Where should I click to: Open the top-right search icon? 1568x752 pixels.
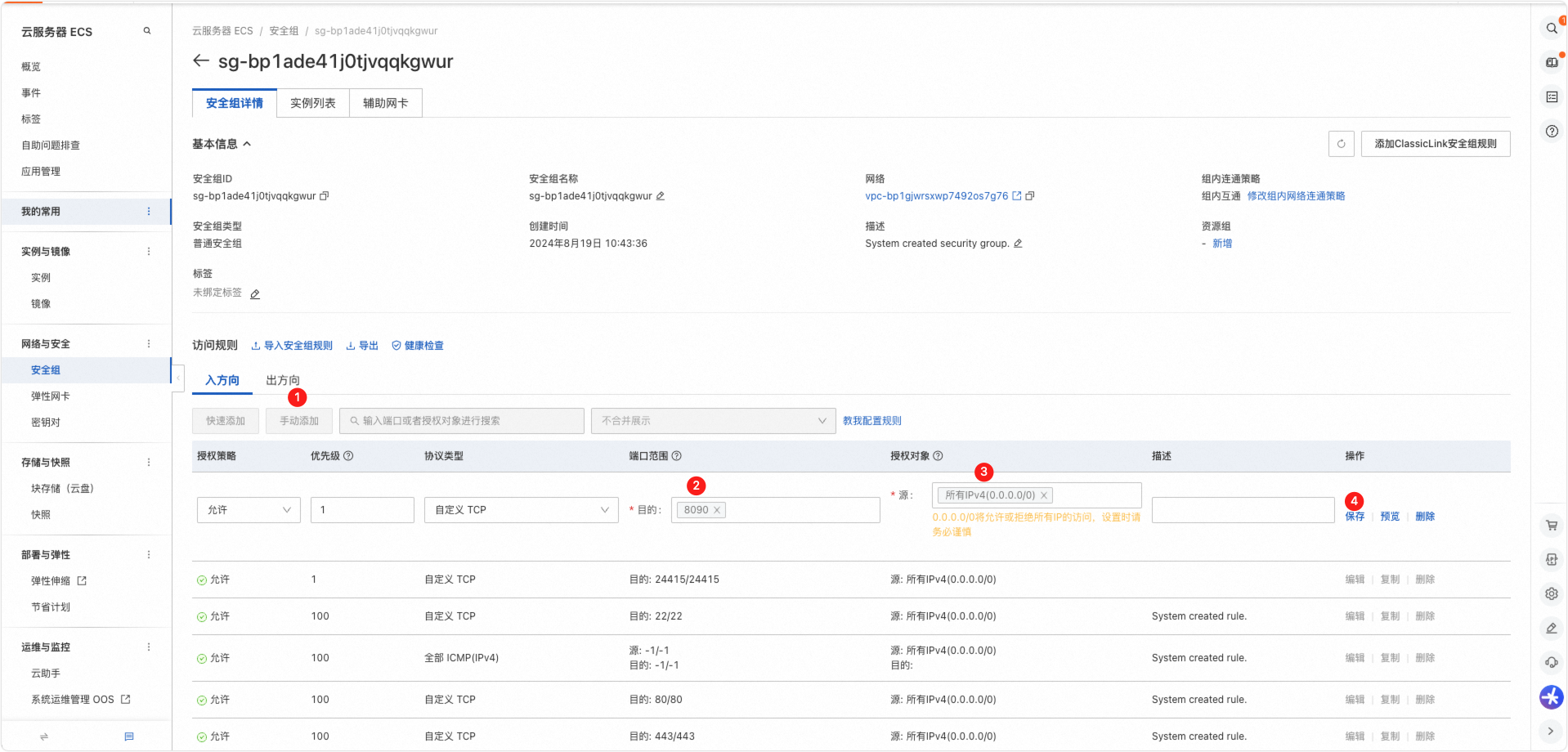pyautogui.click(x=1552, y=29)
